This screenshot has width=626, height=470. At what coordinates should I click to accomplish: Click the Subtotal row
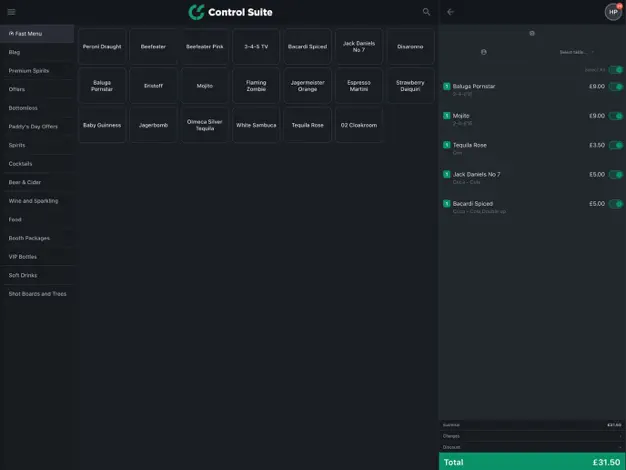(532, 425)
